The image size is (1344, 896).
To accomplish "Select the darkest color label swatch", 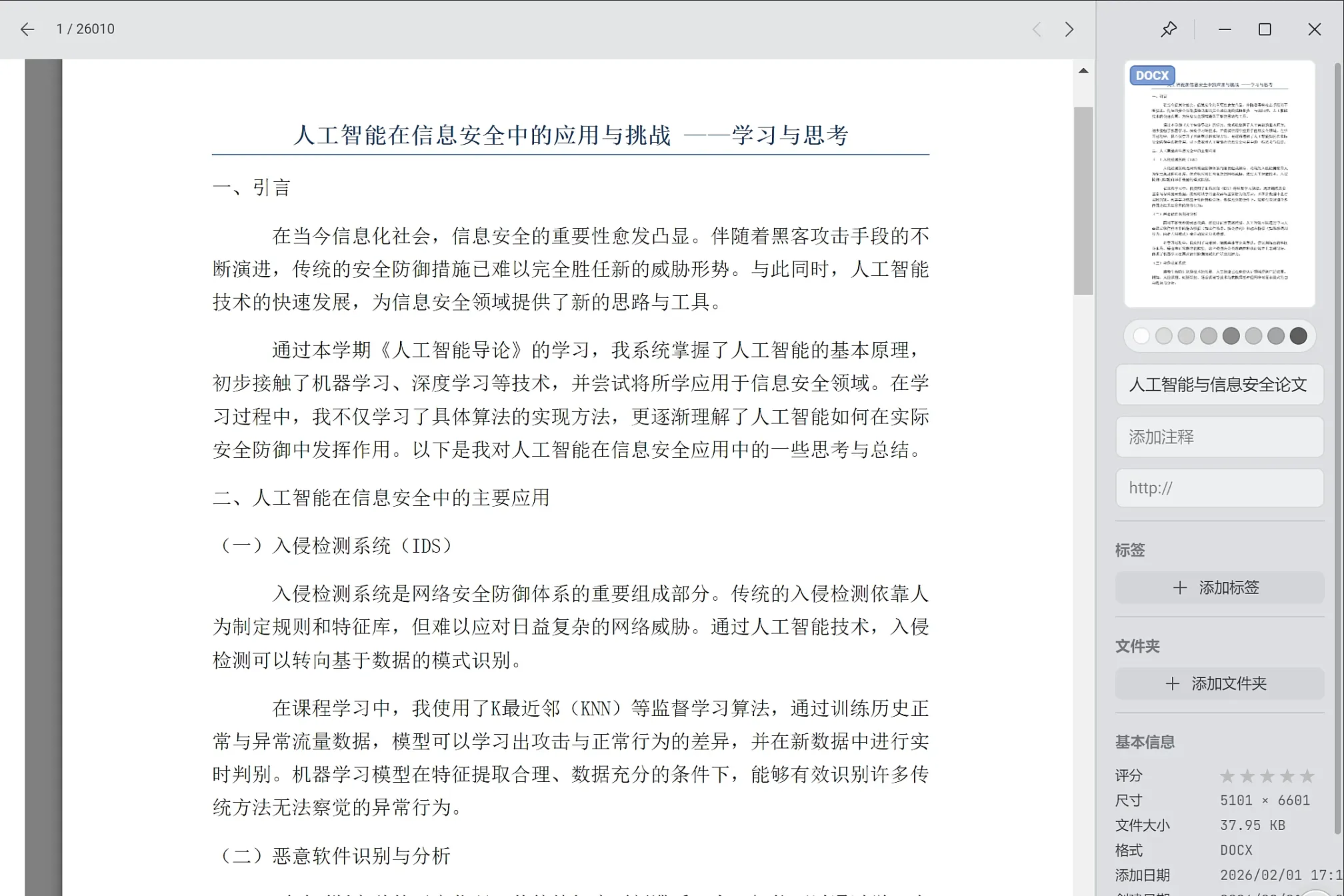I will [1298, 336].
